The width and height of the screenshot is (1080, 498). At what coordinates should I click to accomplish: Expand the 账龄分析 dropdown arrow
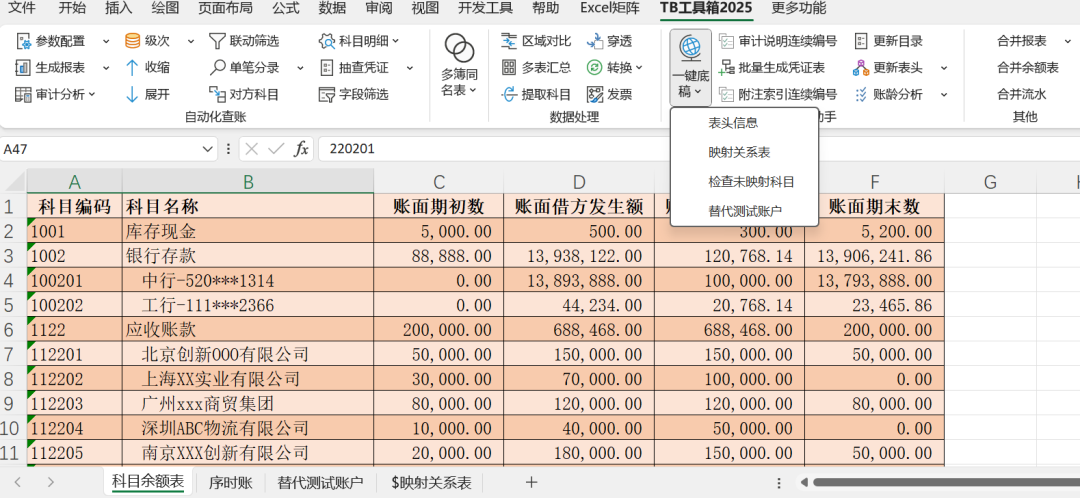pos(944,94)
